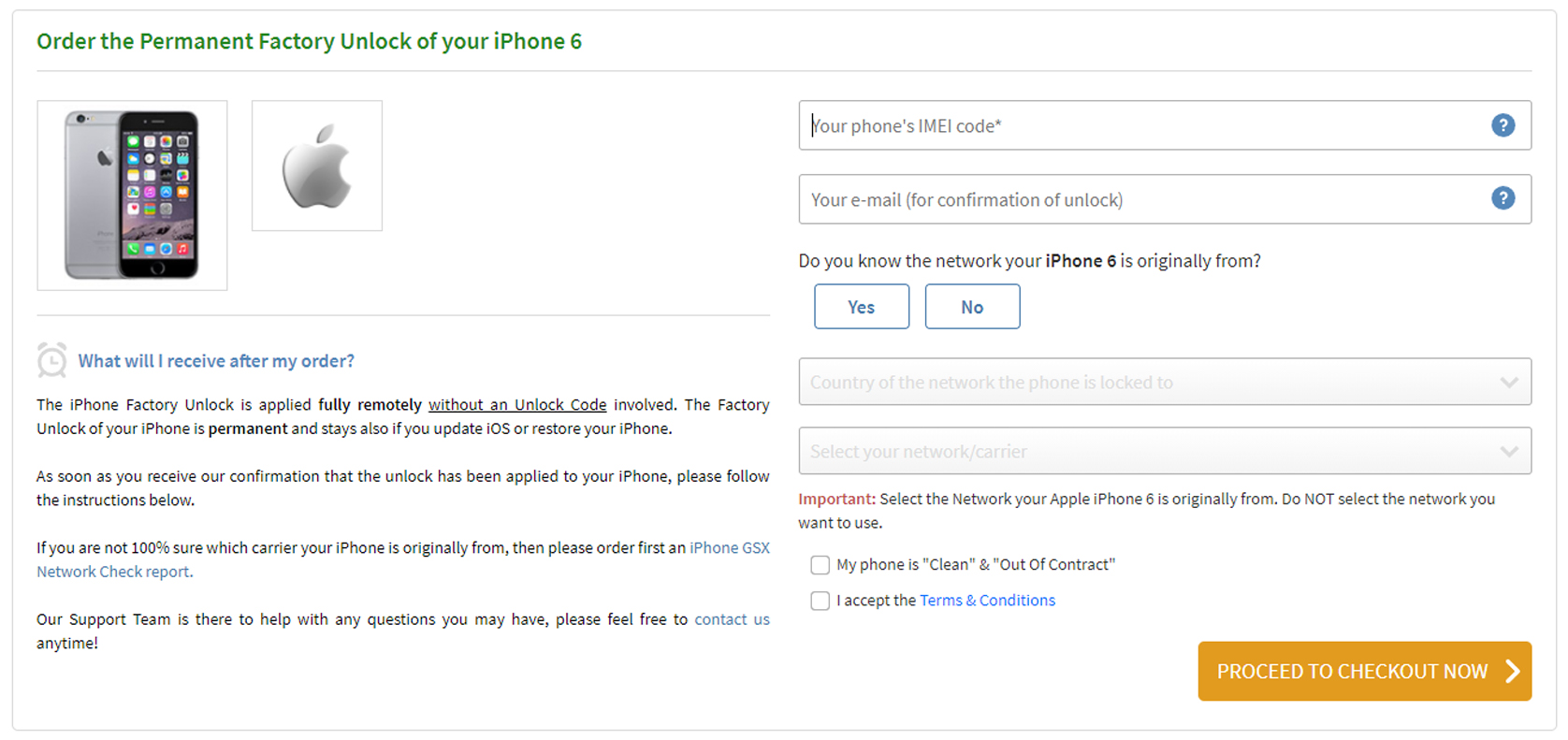
Task: Click the chevron arrow of the carrier dropdown
Action: pos(1508,451)
